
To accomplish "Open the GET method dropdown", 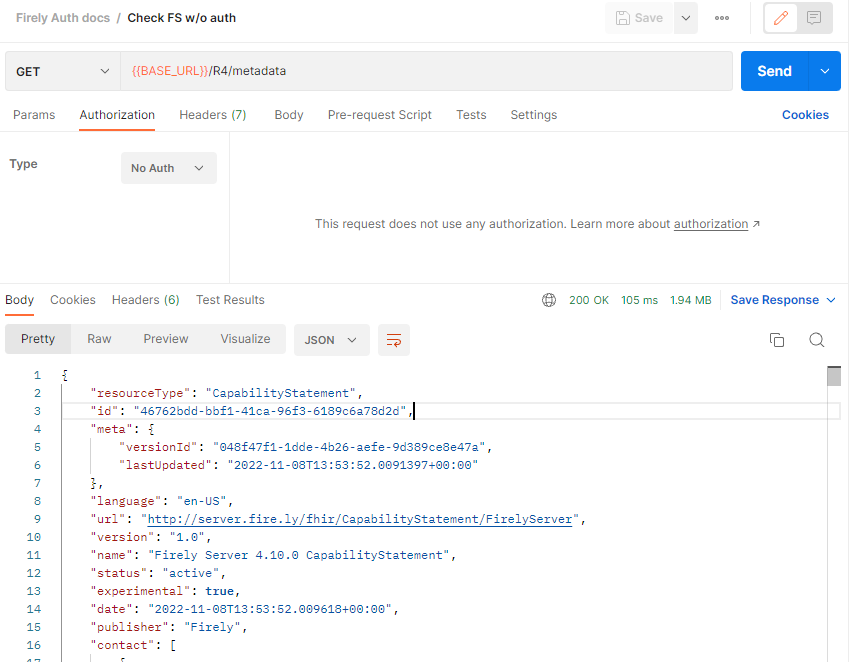I will 63,71.
